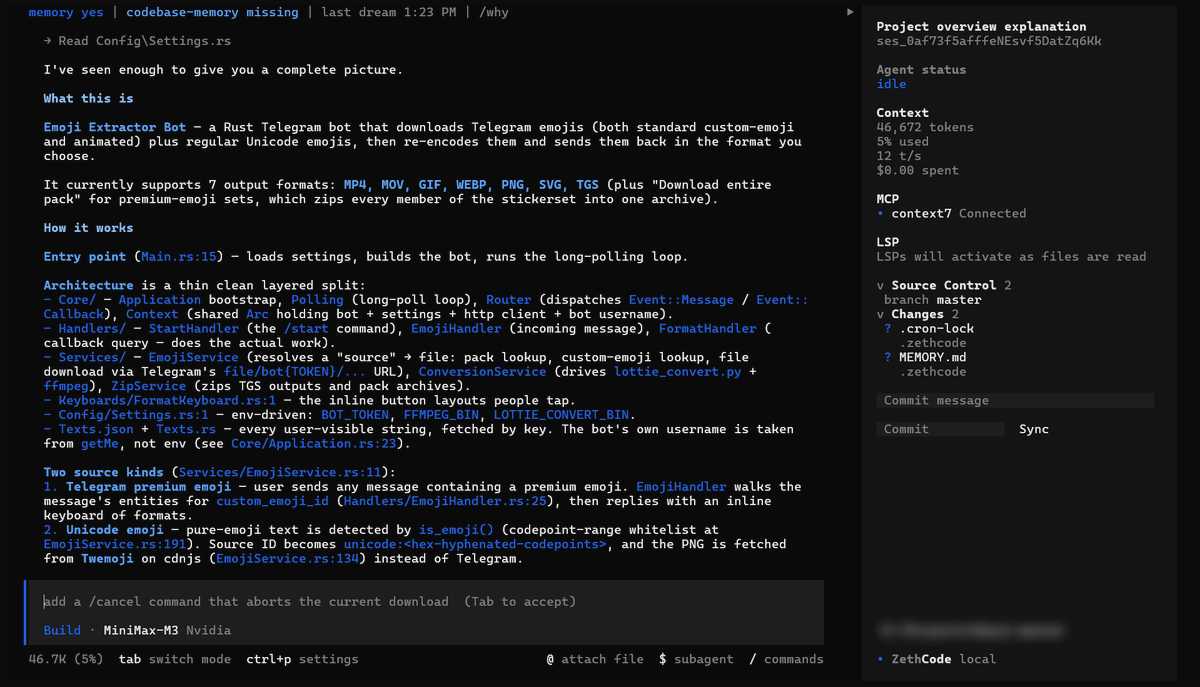The width and height of the screenshot is (1200, 687).
Task: Click the question mark status beside .cron-lock
Action: (888, 329)
